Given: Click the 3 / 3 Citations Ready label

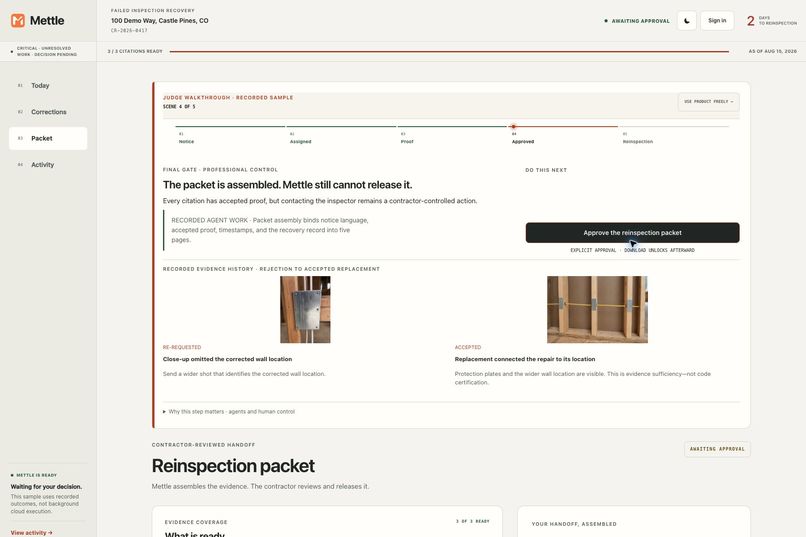Looking at the screenshot, I should tap(135, 51).
